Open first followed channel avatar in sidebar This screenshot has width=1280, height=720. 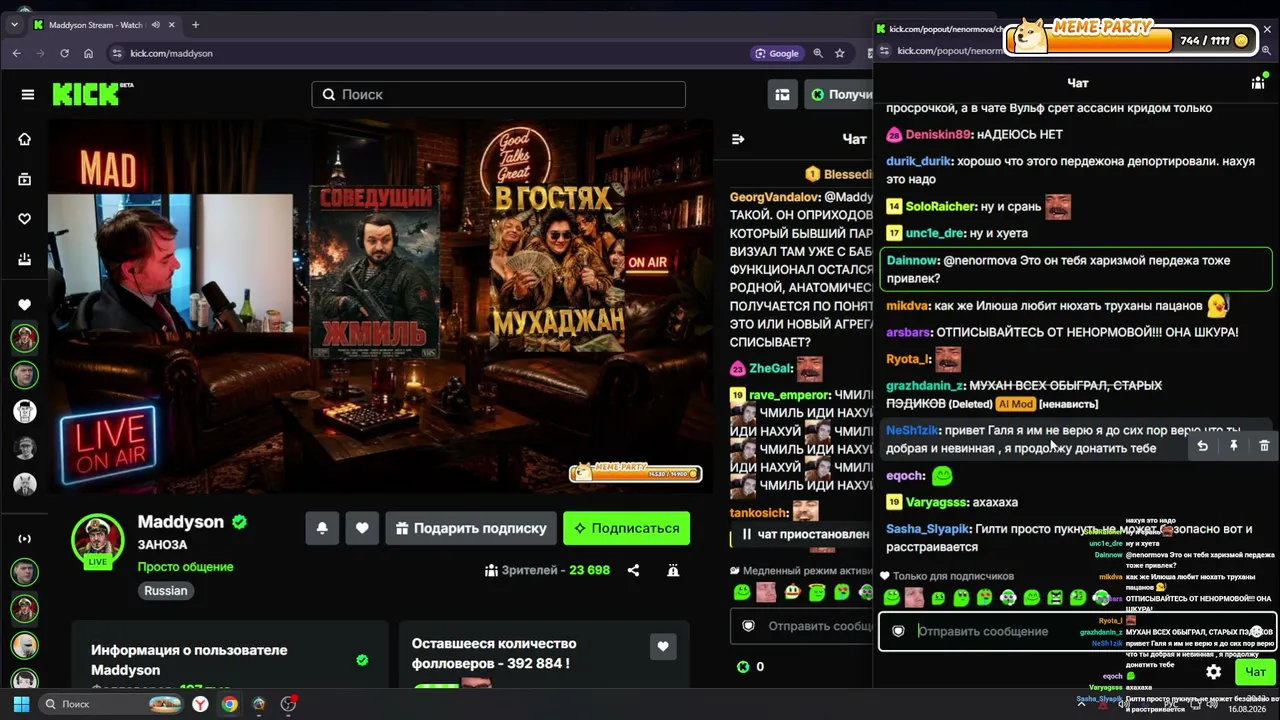pos(25,338)
